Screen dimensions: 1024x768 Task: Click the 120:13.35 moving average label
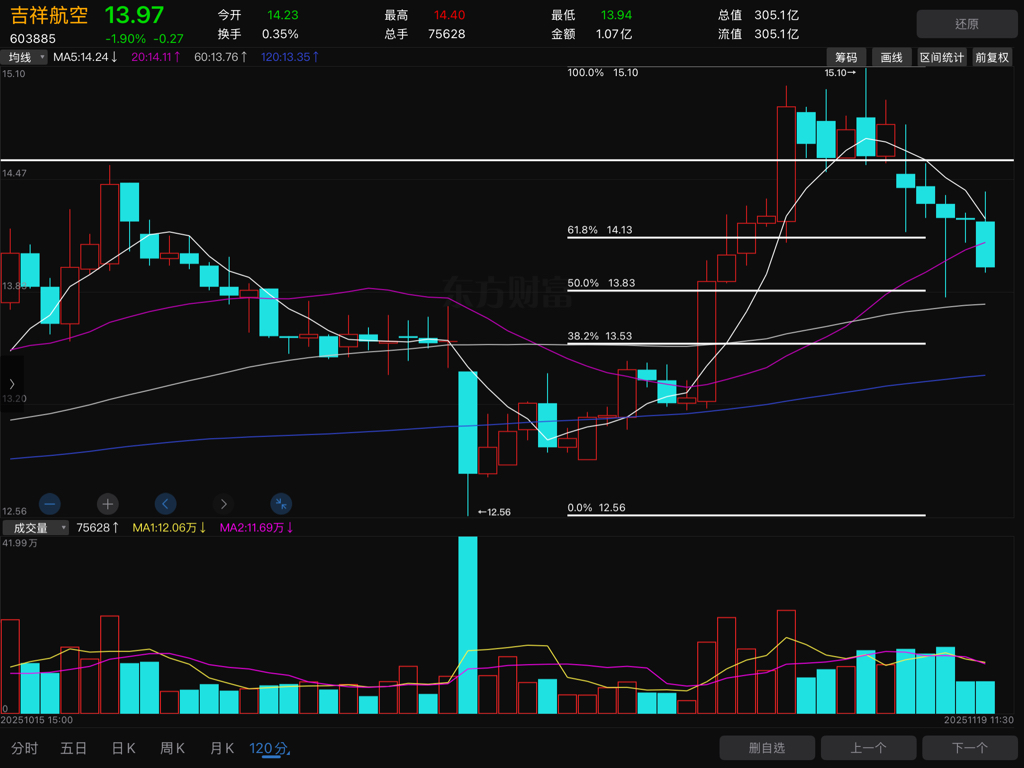[x=290, y=57]
